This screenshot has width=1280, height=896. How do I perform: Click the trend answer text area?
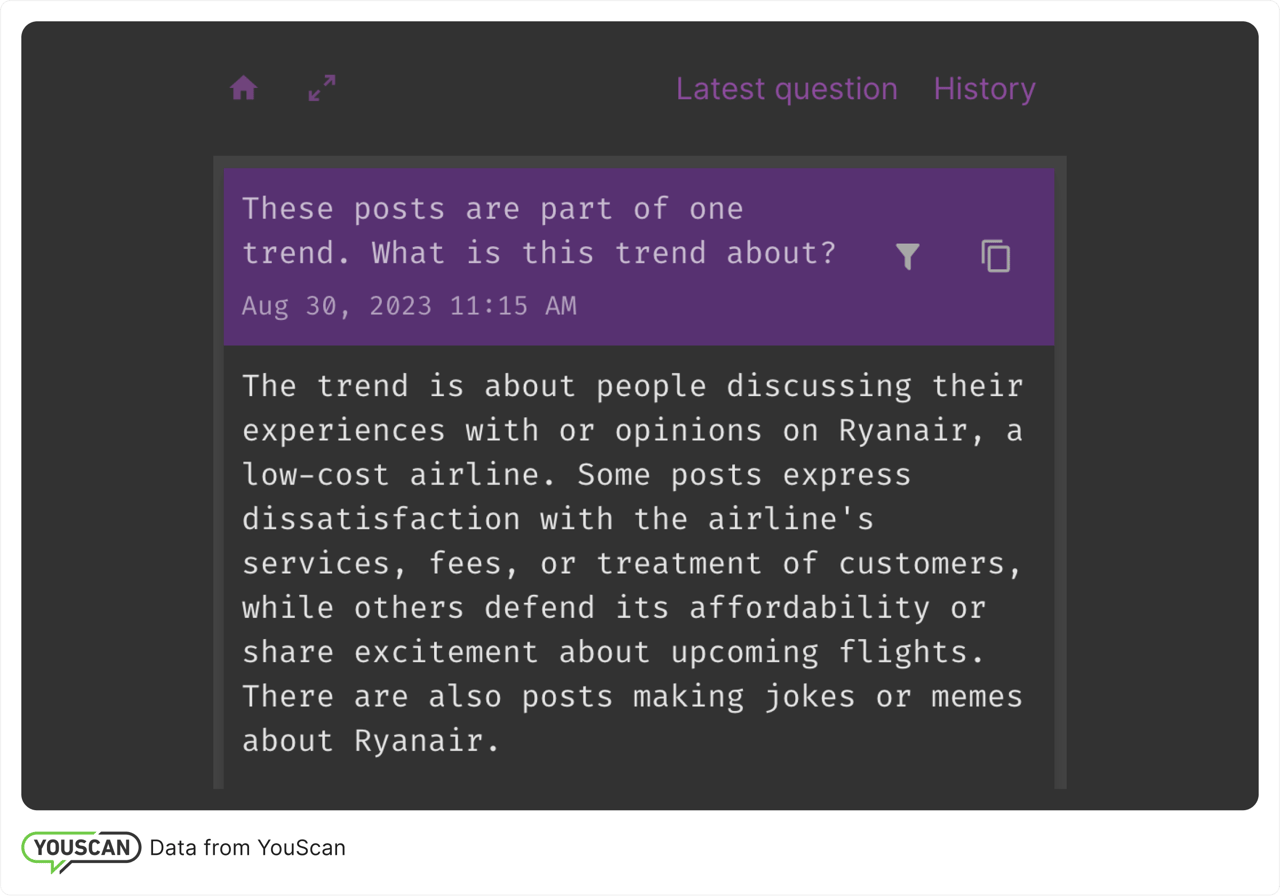630,560
